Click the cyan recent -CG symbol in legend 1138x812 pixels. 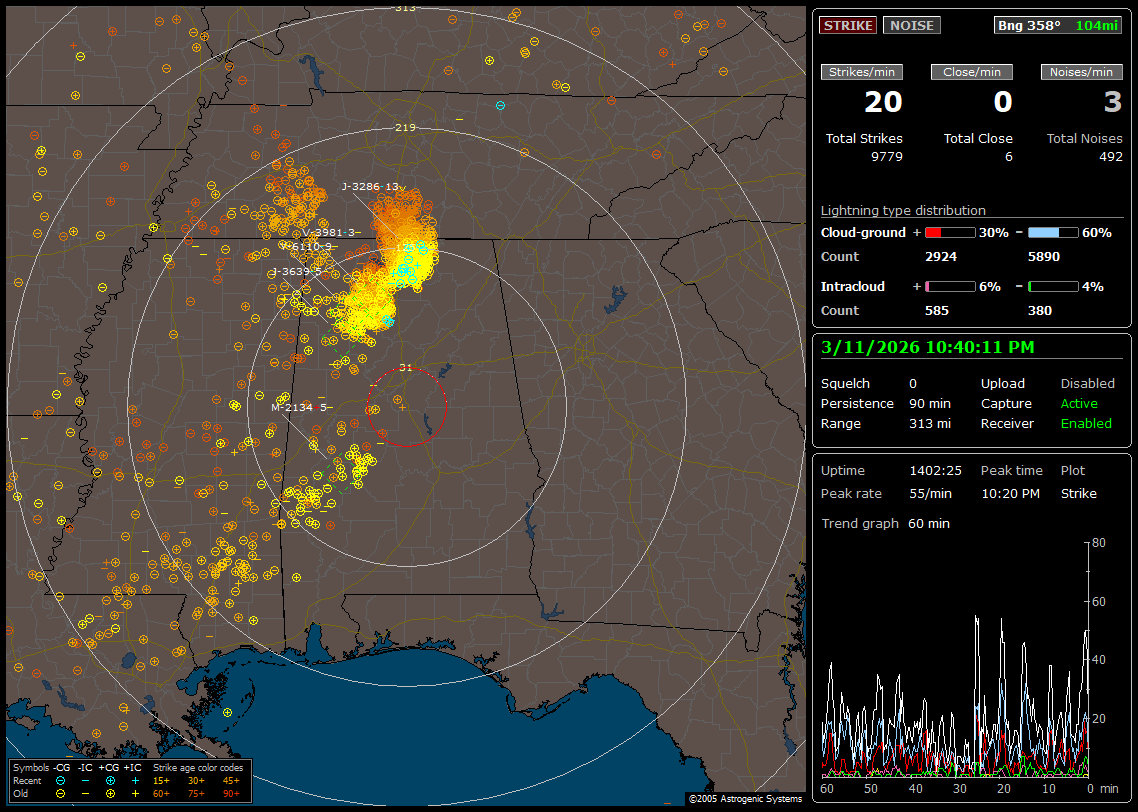pos(61,780)
